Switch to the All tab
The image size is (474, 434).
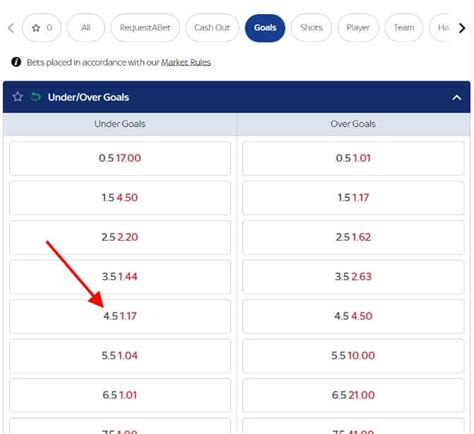[86, 28]
